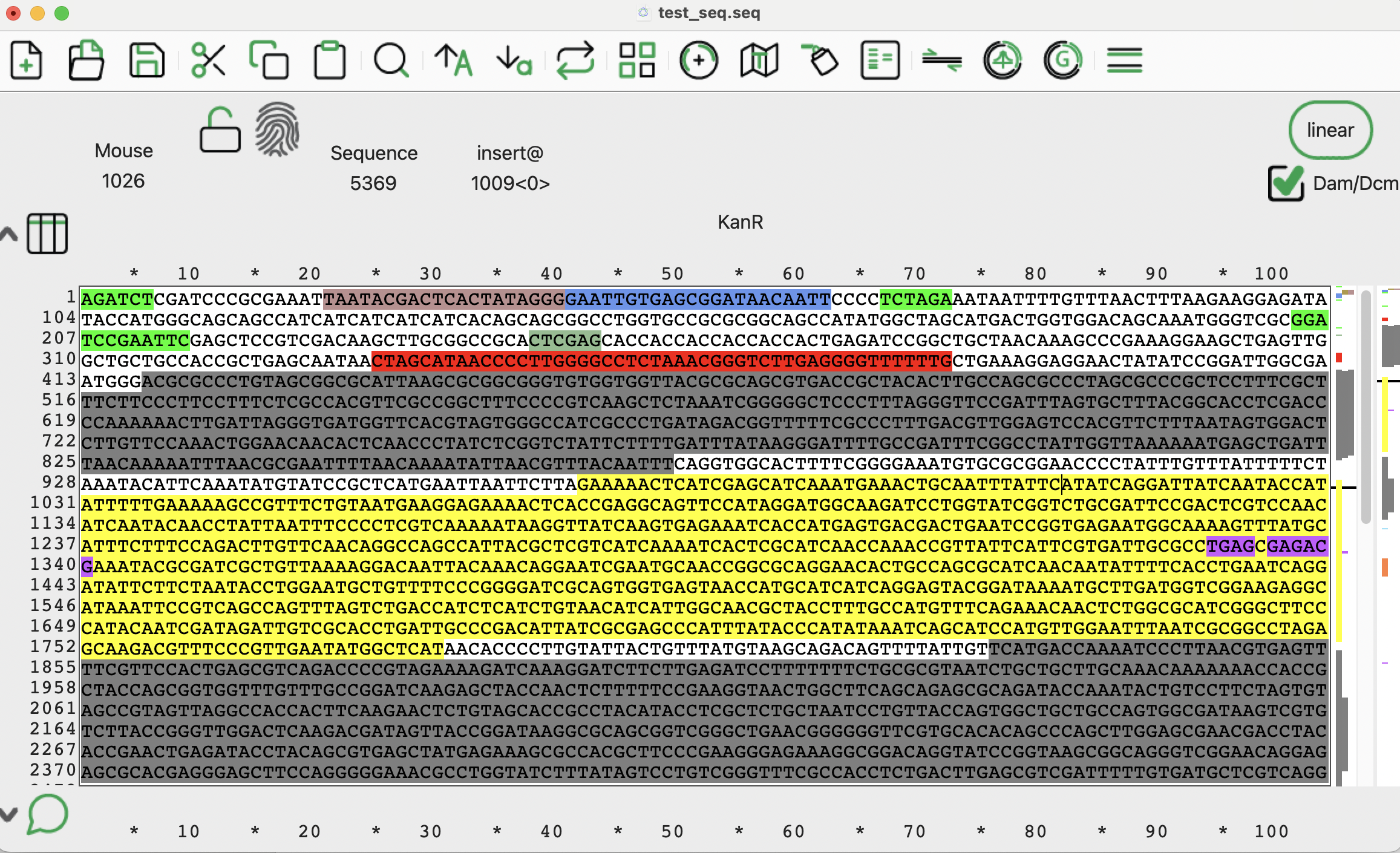Click the green TCTAGA restriction site

[x=915, y=299]
